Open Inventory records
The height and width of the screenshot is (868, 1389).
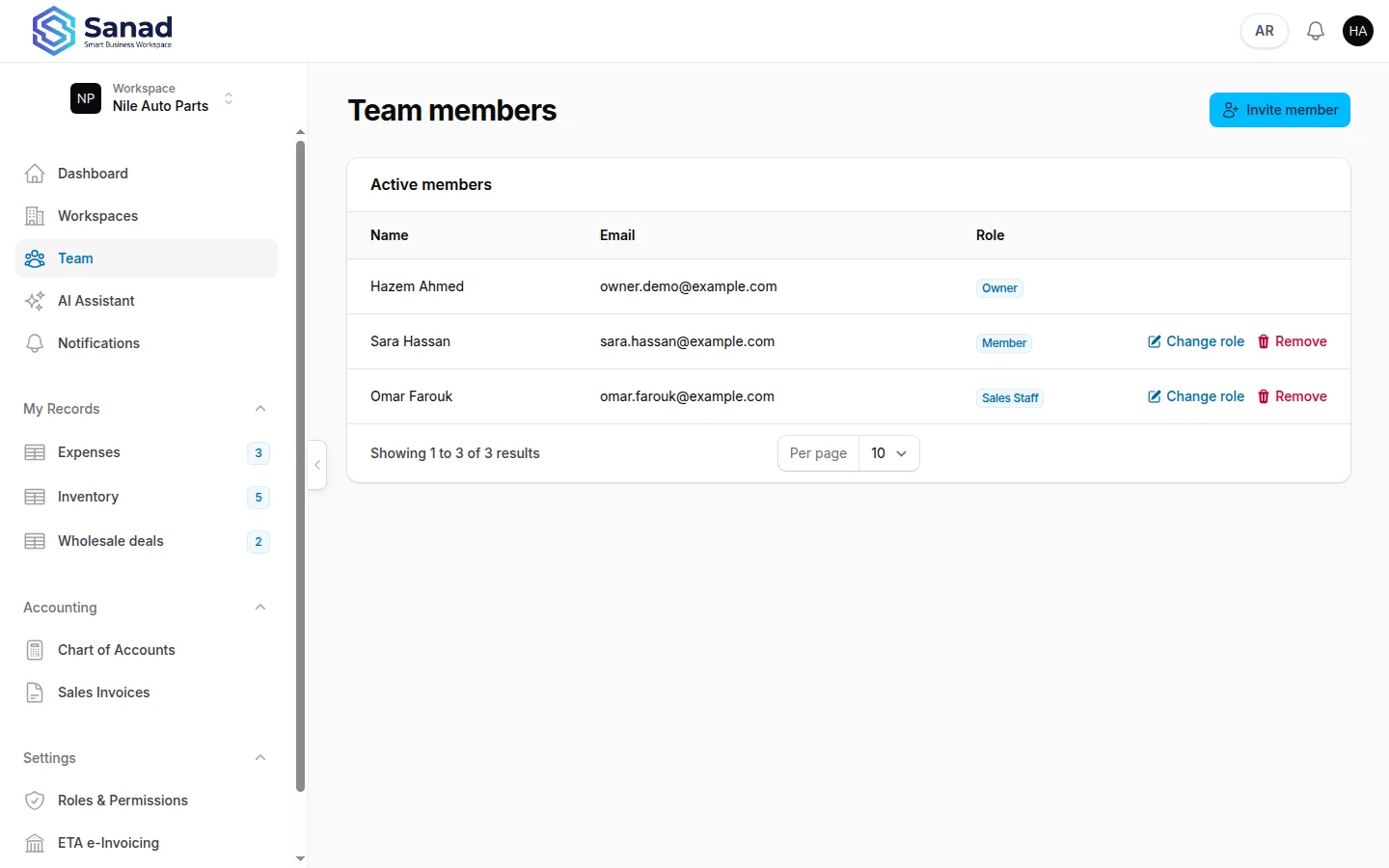(147, 497)
